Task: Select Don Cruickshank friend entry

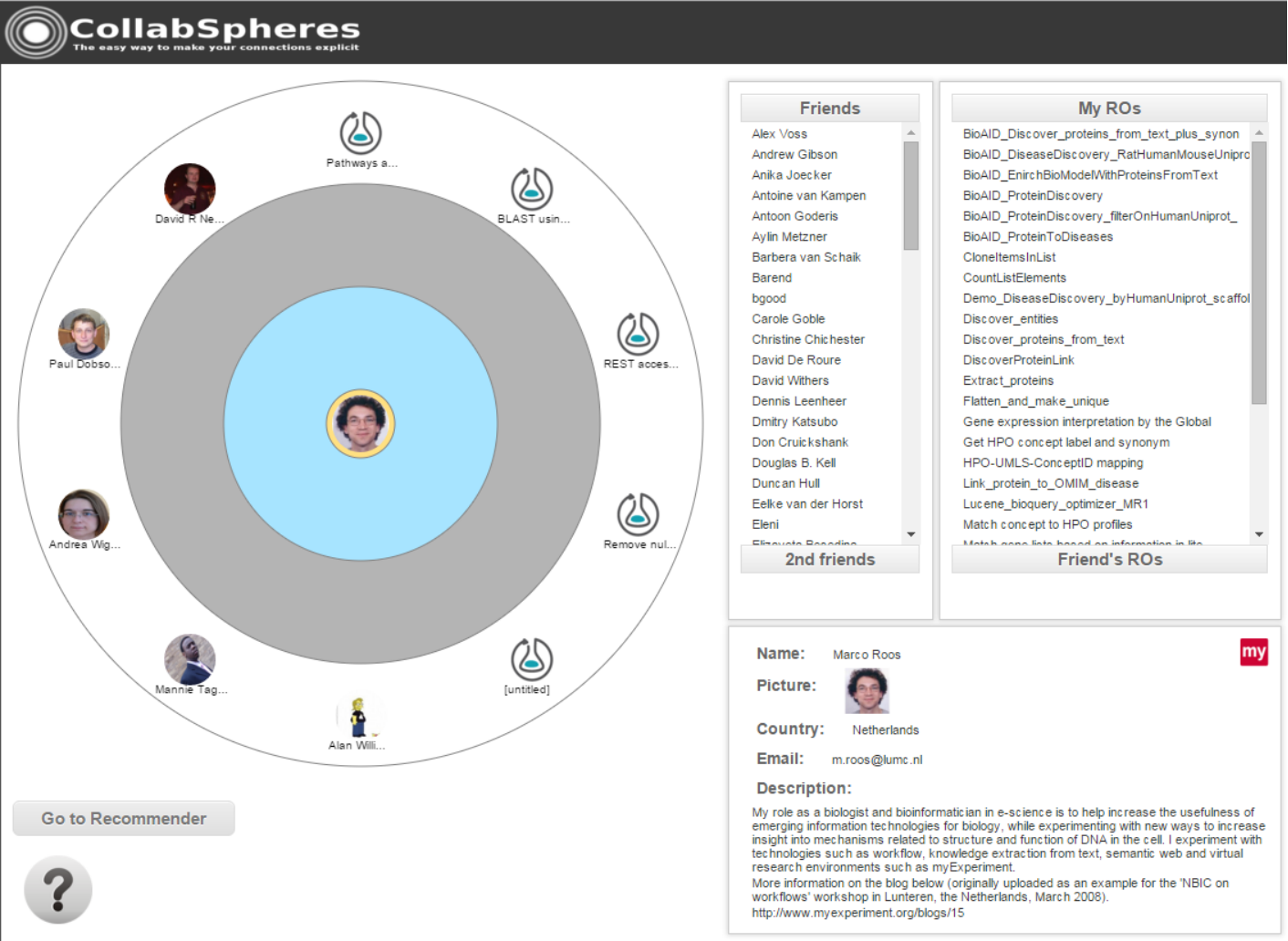Action: pyautogui.click(x=800, y=442)
